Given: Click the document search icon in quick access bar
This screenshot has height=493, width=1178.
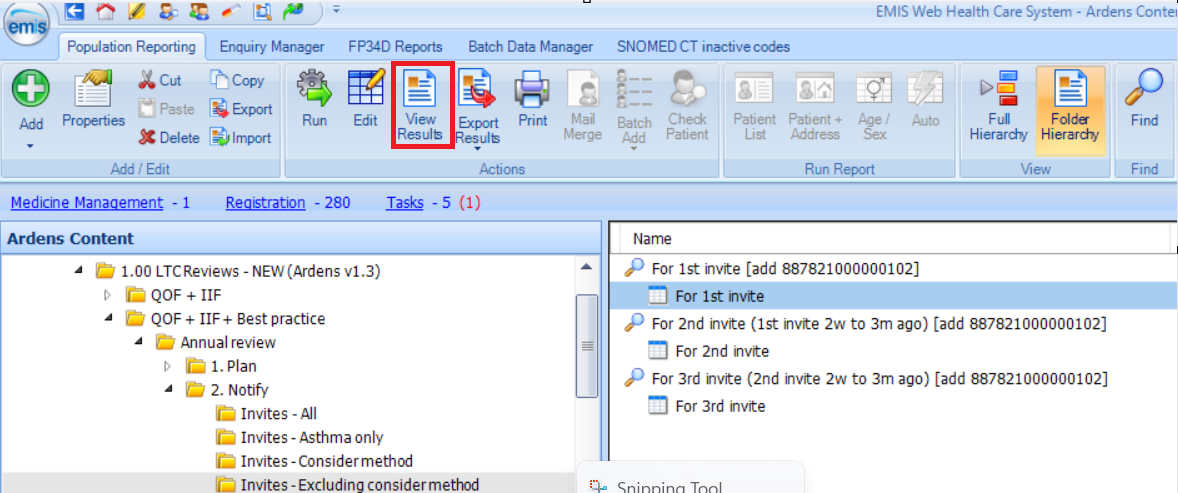Looking at the screenshot, I should coord(262,11).
